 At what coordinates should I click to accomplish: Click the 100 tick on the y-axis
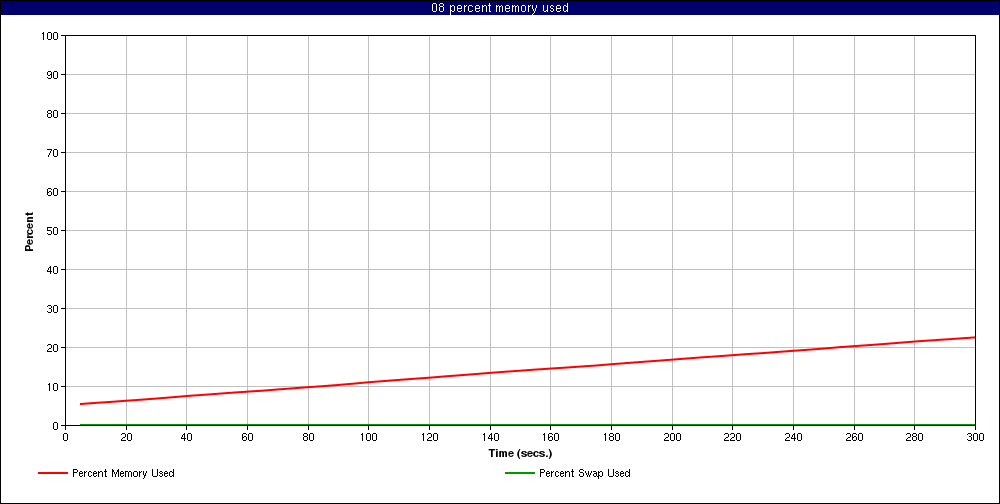tap(50, 36)
